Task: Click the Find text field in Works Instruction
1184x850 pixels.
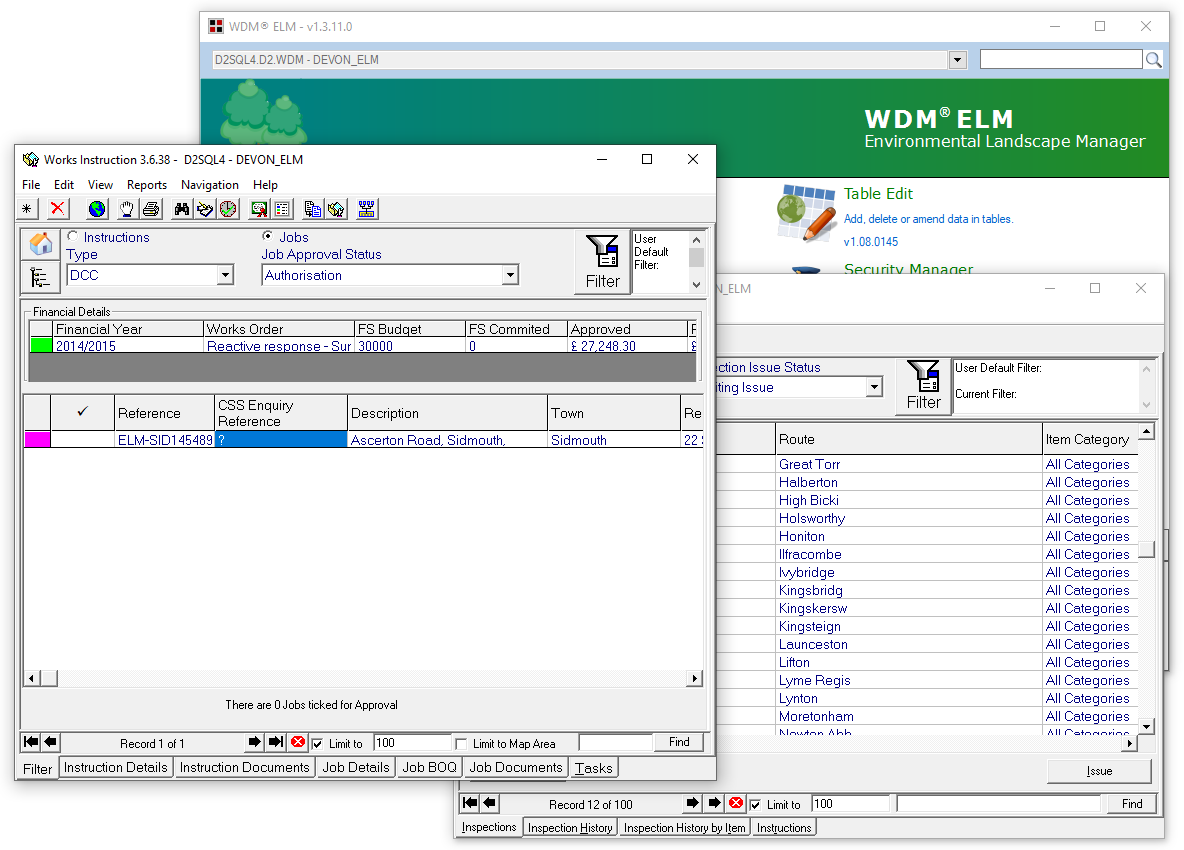Action: (615, 743)
